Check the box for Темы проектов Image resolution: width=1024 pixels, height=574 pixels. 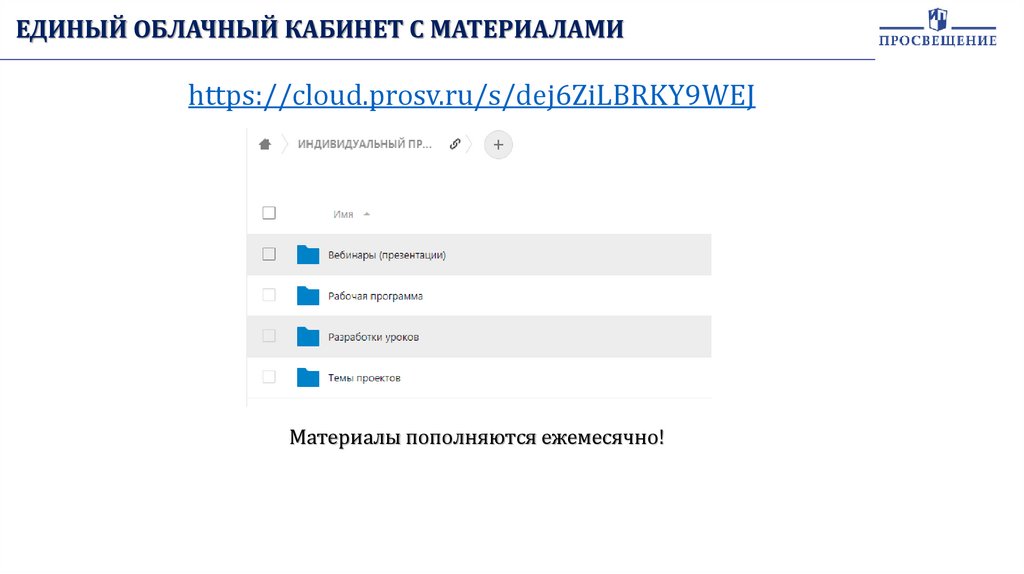[x=269, y=377]
